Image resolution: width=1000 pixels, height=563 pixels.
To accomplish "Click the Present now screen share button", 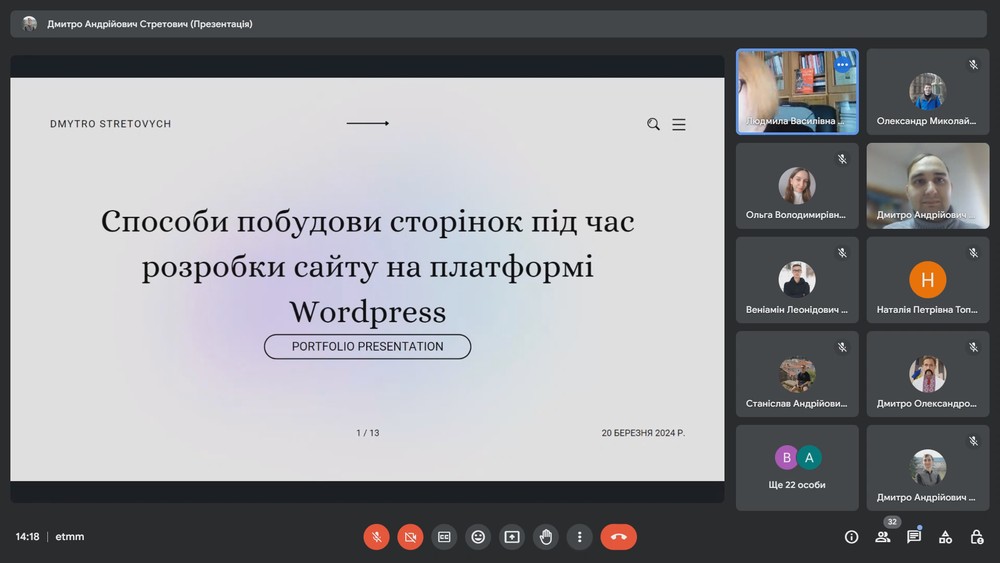I will coord(511,537).
